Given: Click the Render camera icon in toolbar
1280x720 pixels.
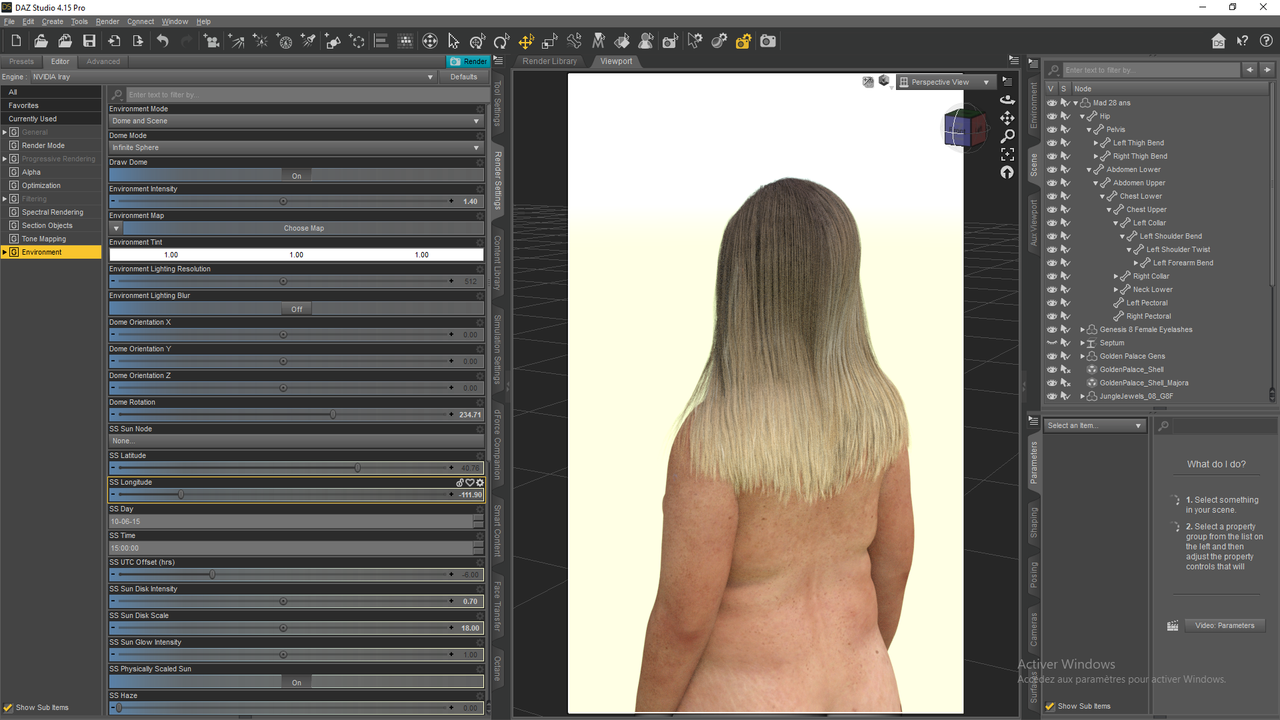Looking at the screenshot, I should point(767,41).
